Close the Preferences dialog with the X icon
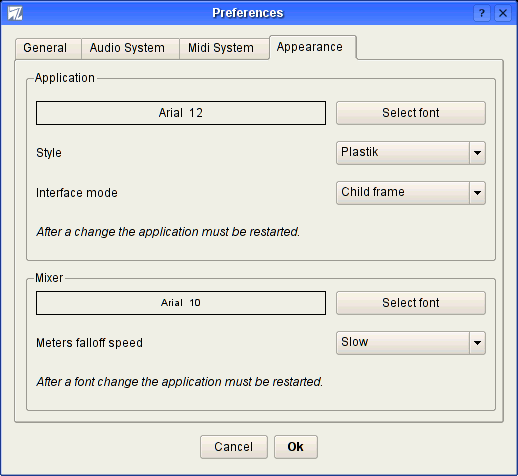The width and height of the screenshot is (518, 476). point(503,13)
